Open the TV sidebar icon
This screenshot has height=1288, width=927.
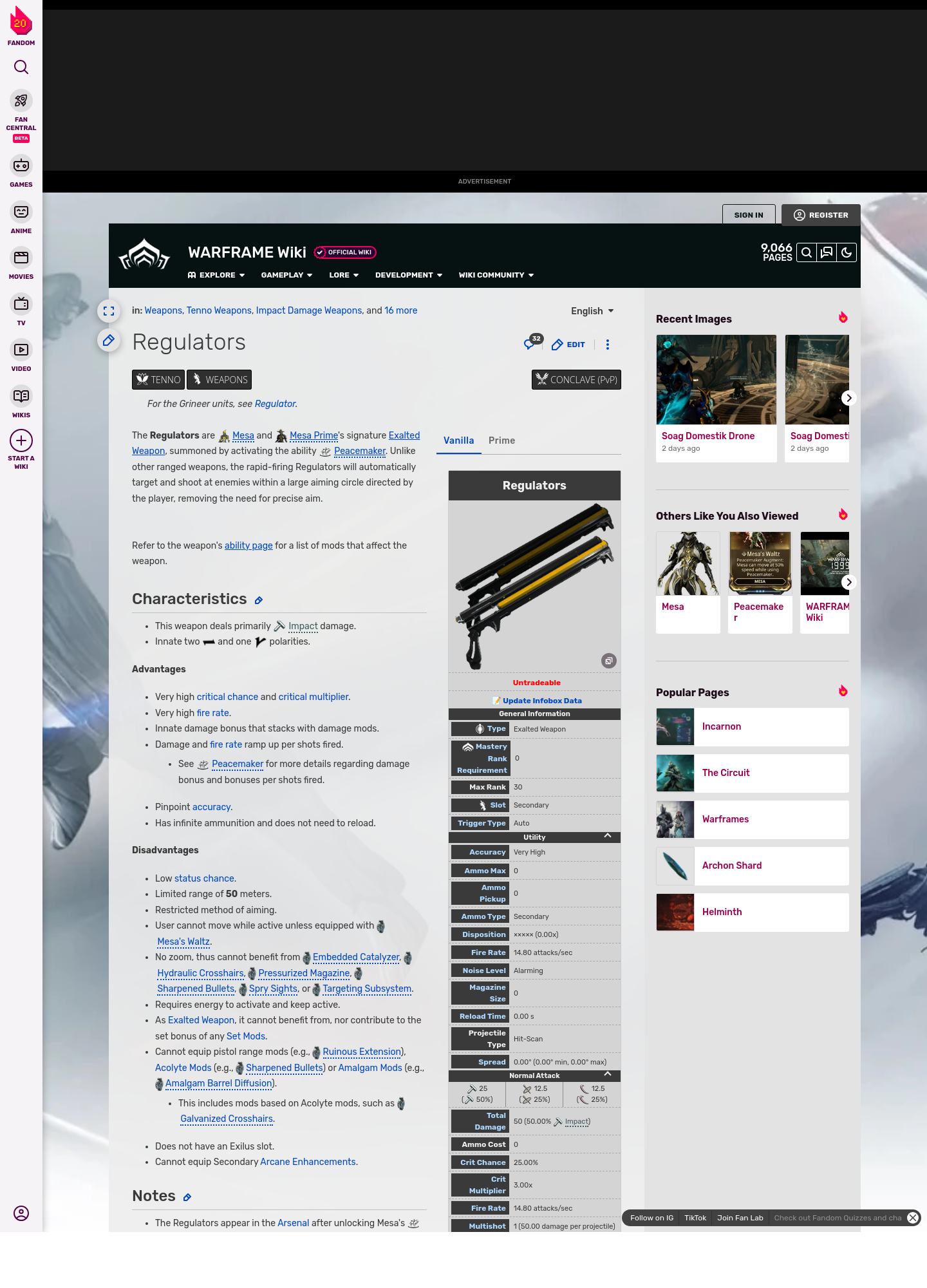point(21,303)
